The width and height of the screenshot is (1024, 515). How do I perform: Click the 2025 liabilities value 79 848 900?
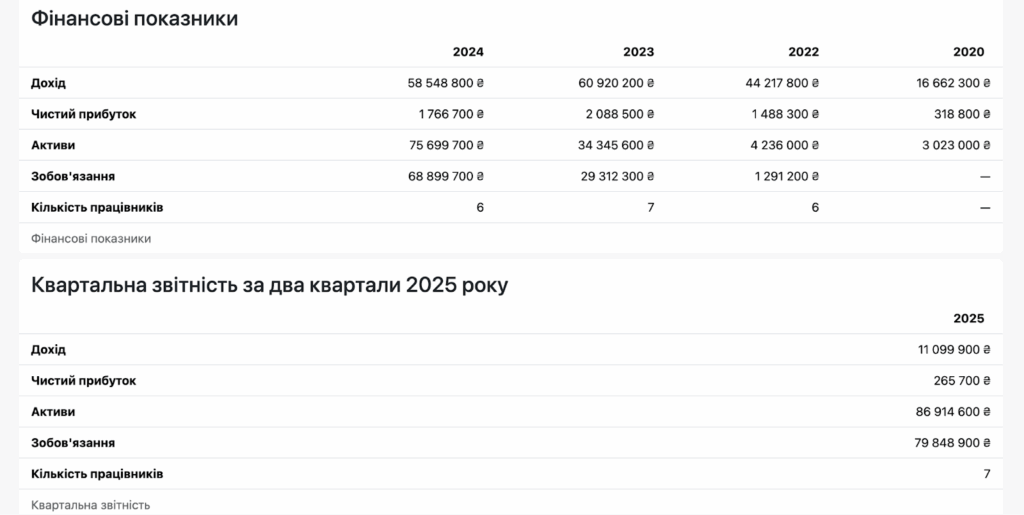click(952, 443)
